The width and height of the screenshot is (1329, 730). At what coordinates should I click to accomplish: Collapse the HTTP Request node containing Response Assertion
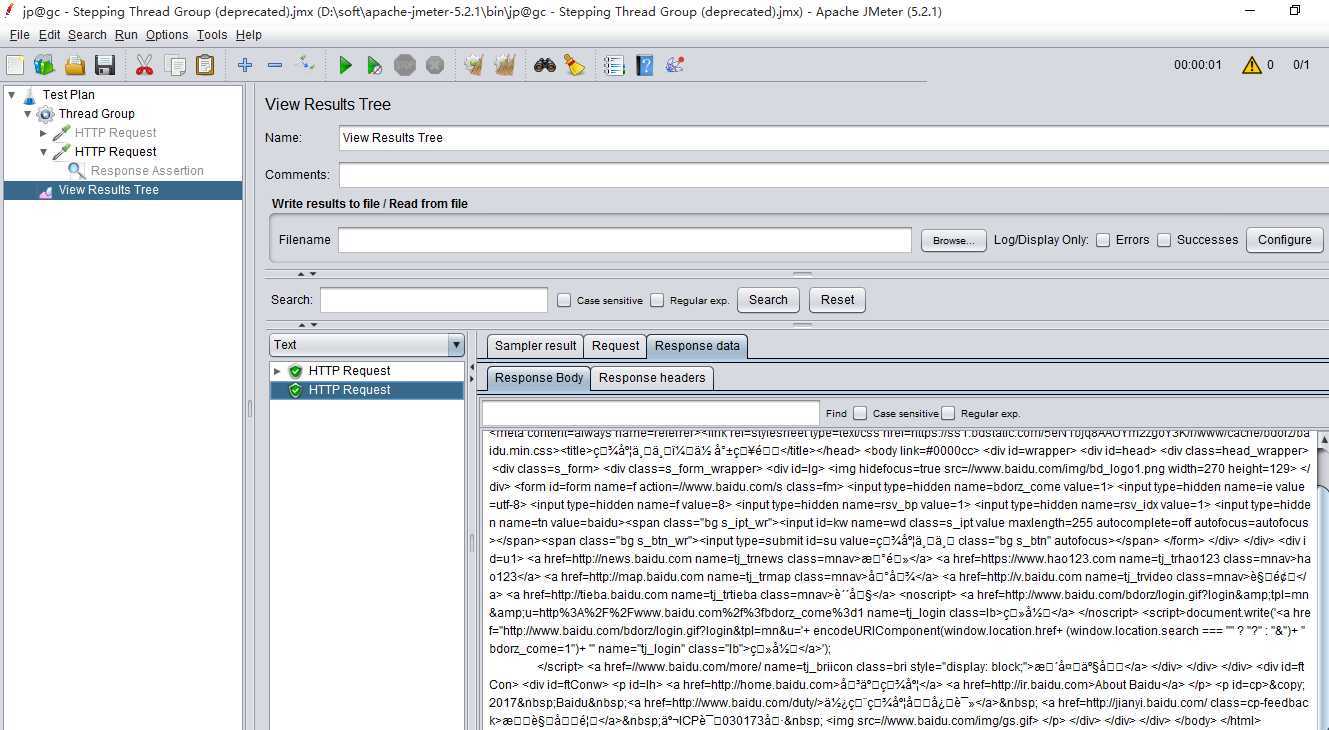click(44, 152)
